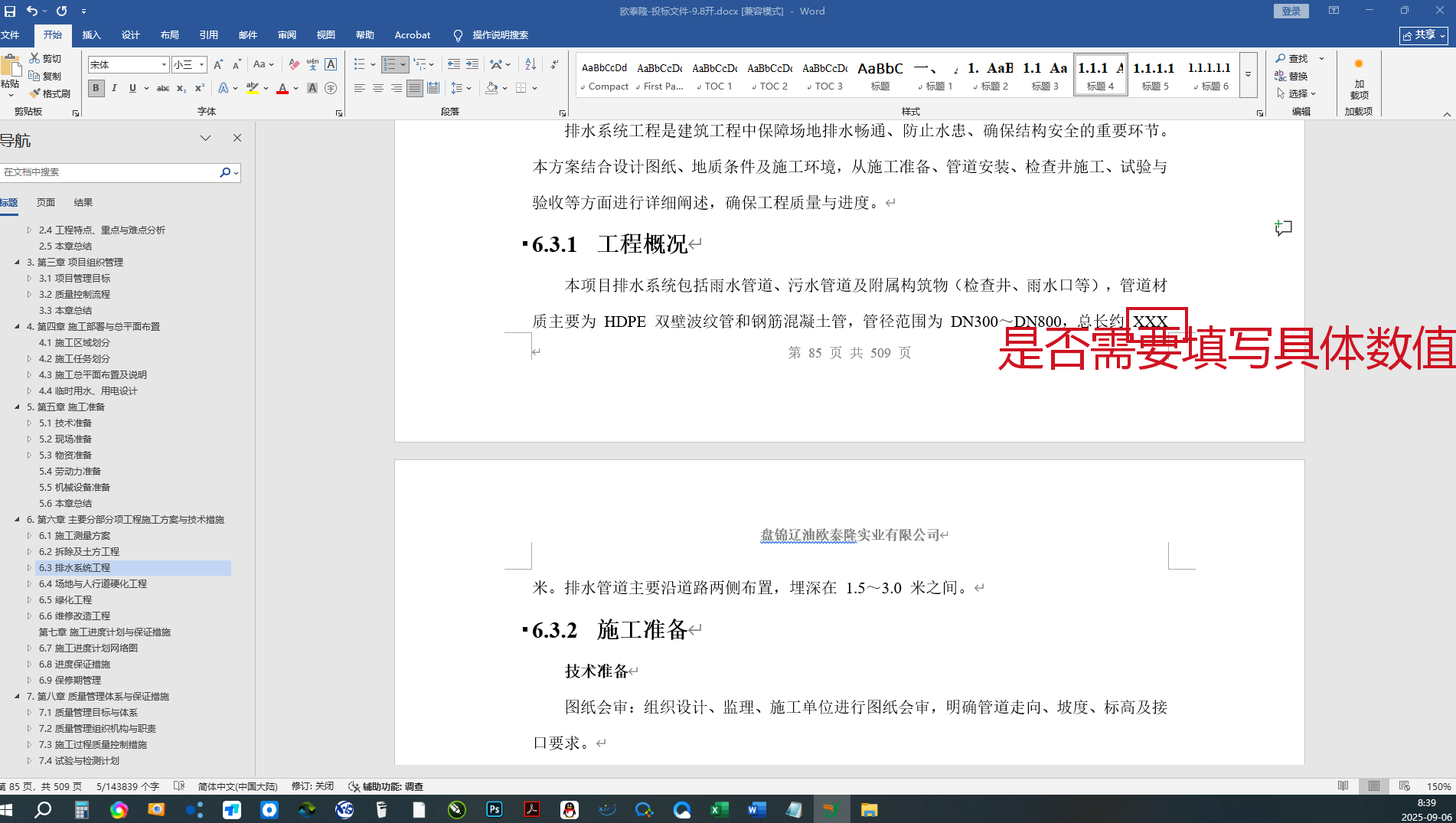1456x823 pixels.
Task: Open the font size dropdown (小三)
Action: 201,64
